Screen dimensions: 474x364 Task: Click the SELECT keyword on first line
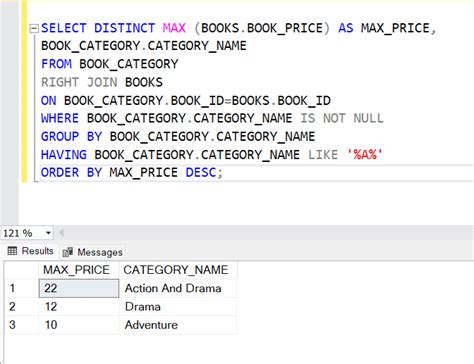pos(64,28)
